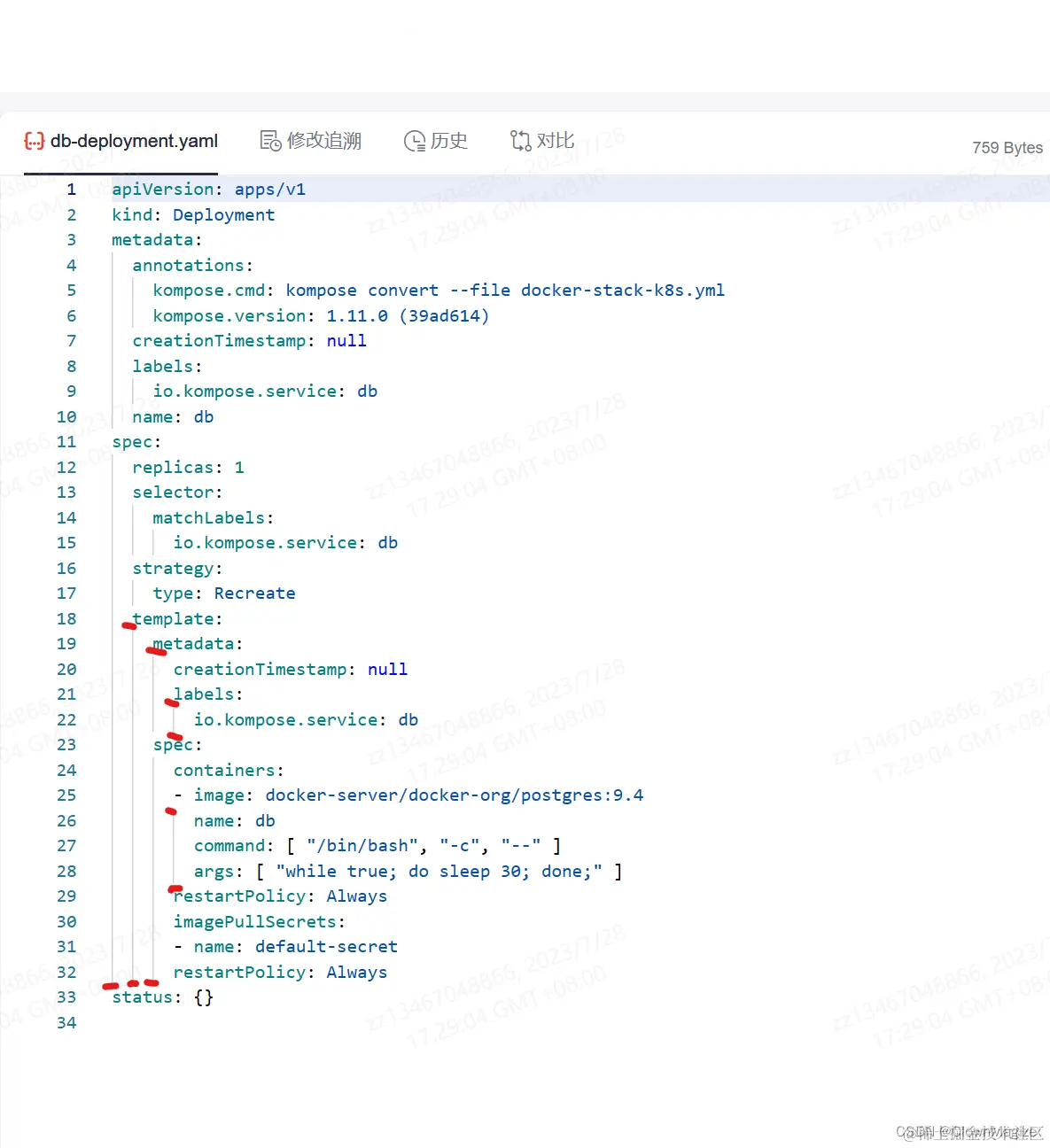
Task: Click the 'template:' line
Action: click(177, 619)
